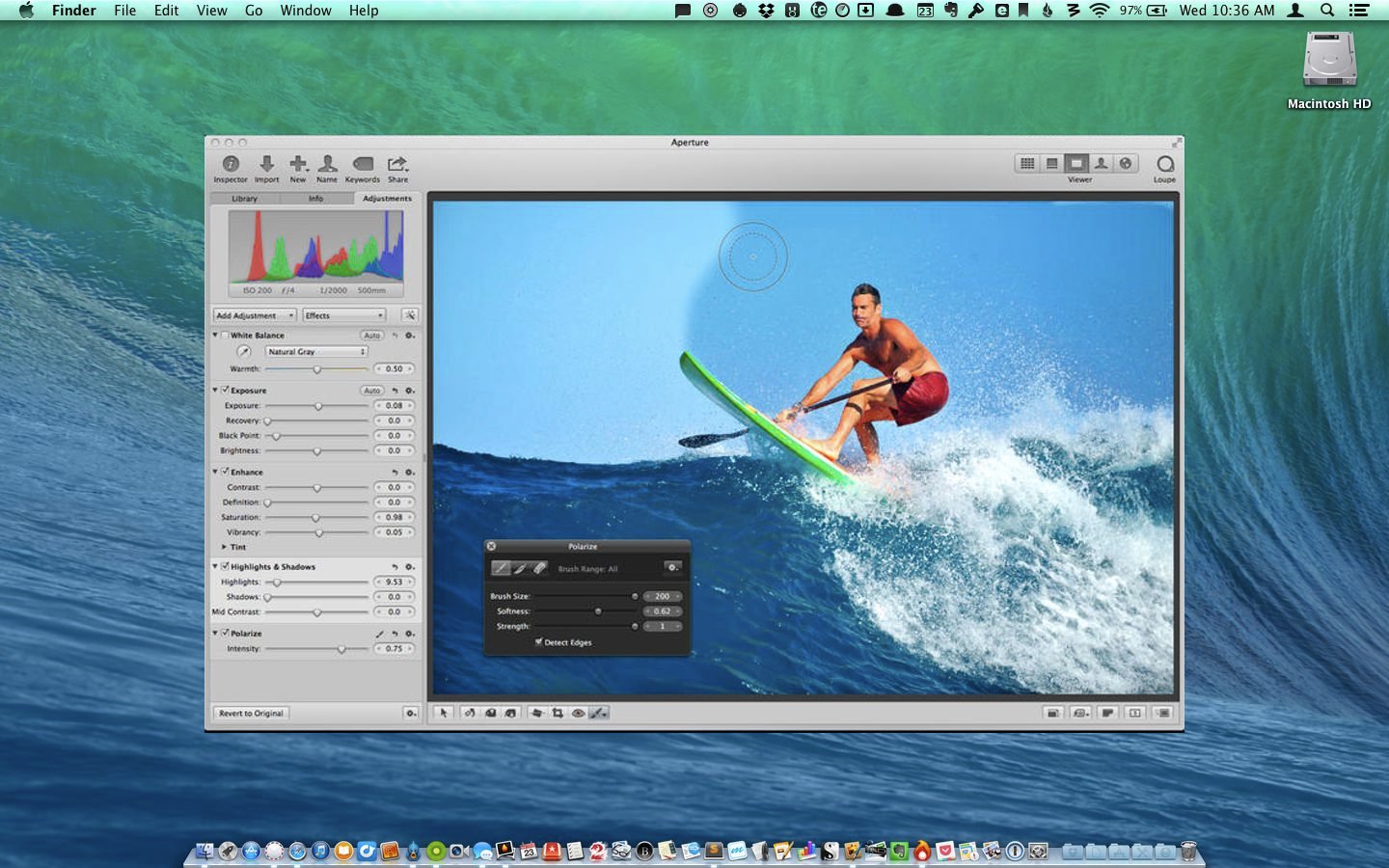Click Auto for White Balance

point(372,336)
